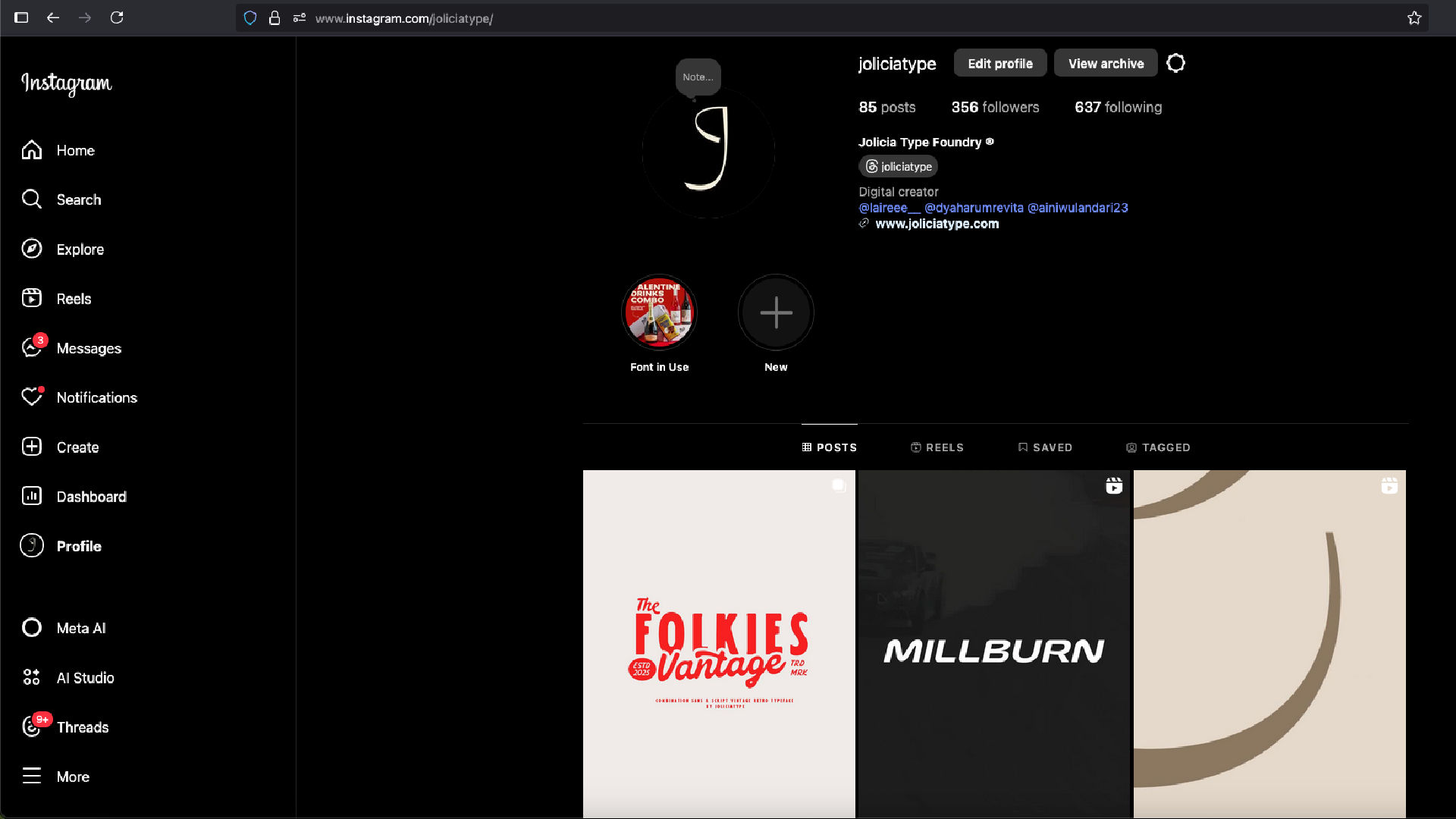Click the profile options gear icon
Viewport: 1456px width, 819px height.
(x=1175, y=63)
